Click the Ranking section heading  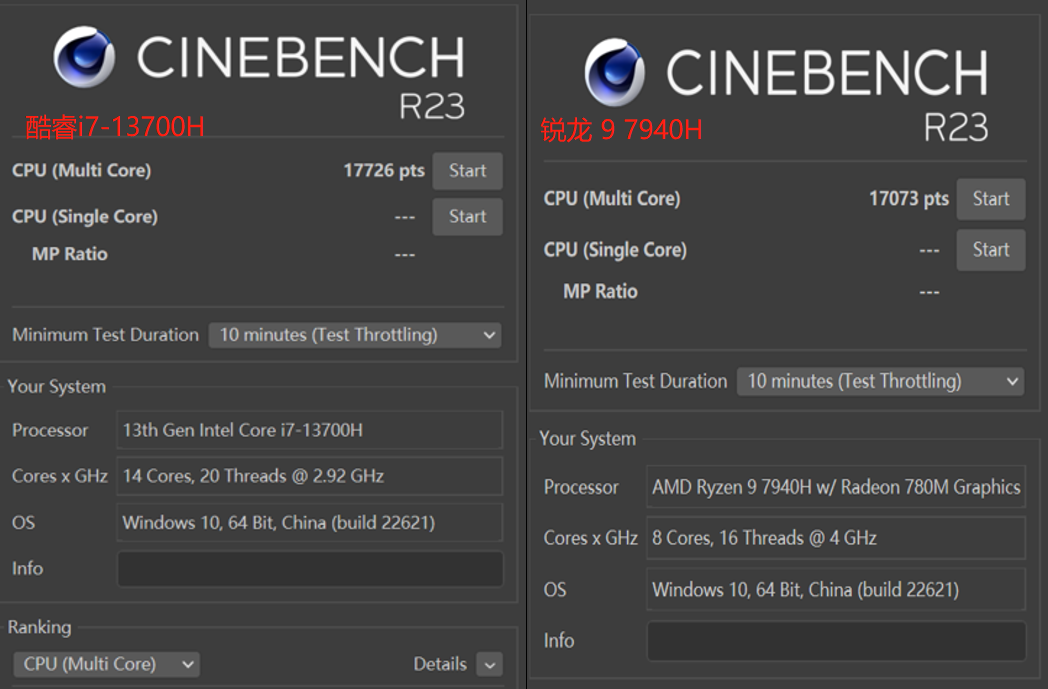(39, 628)
